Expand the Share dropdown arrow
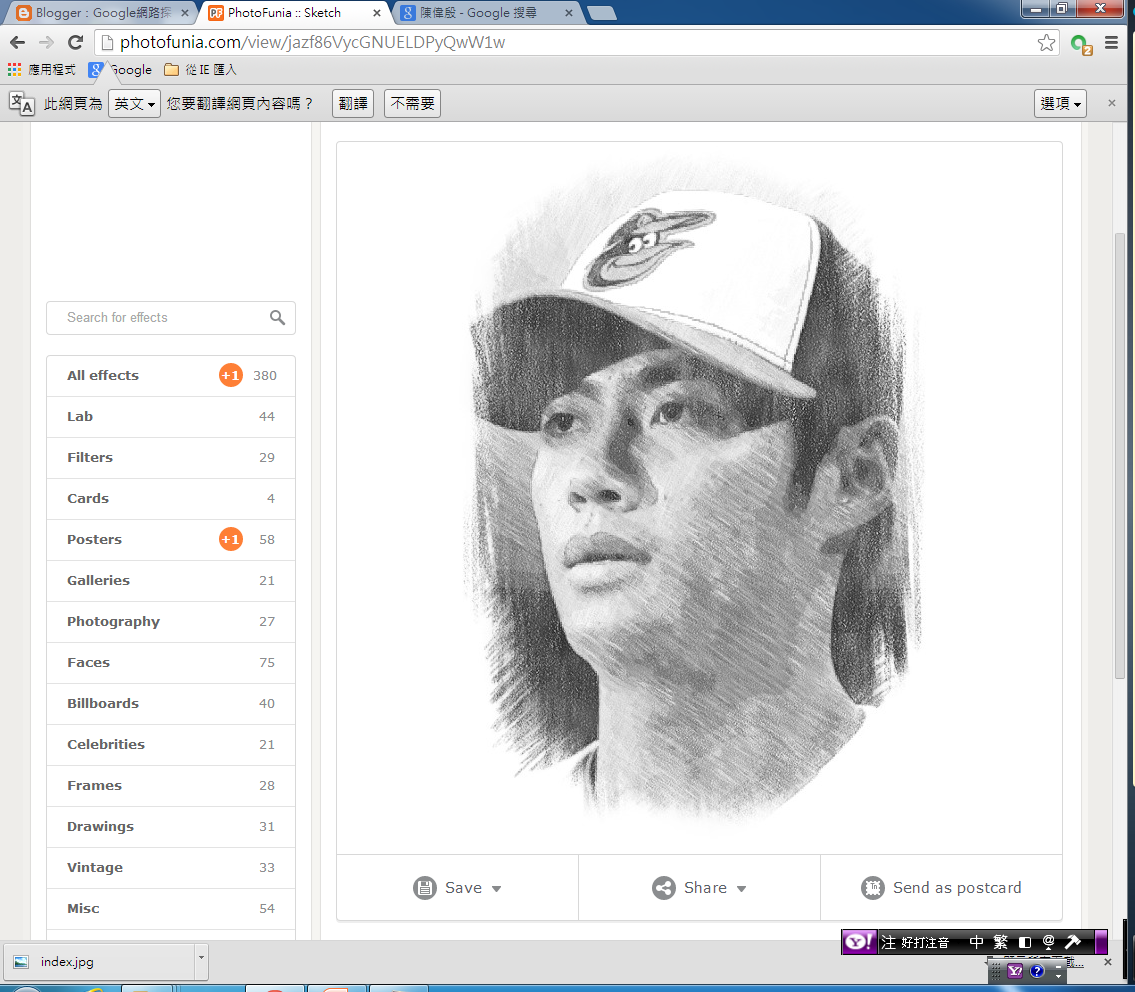This screenshot has height=992, width=1135. pos(741,889)
